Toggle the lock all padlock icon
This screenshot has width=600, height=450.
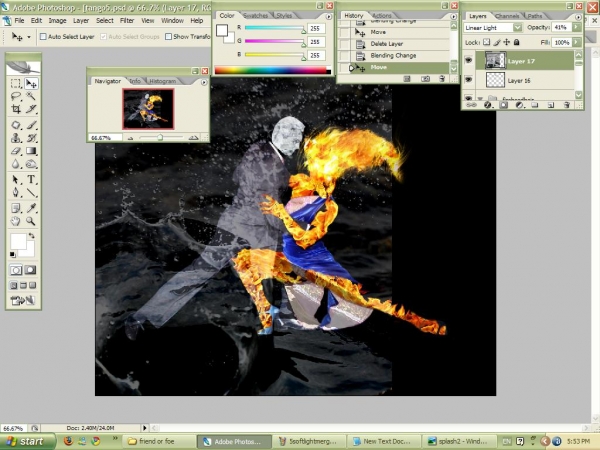(517, 42)
